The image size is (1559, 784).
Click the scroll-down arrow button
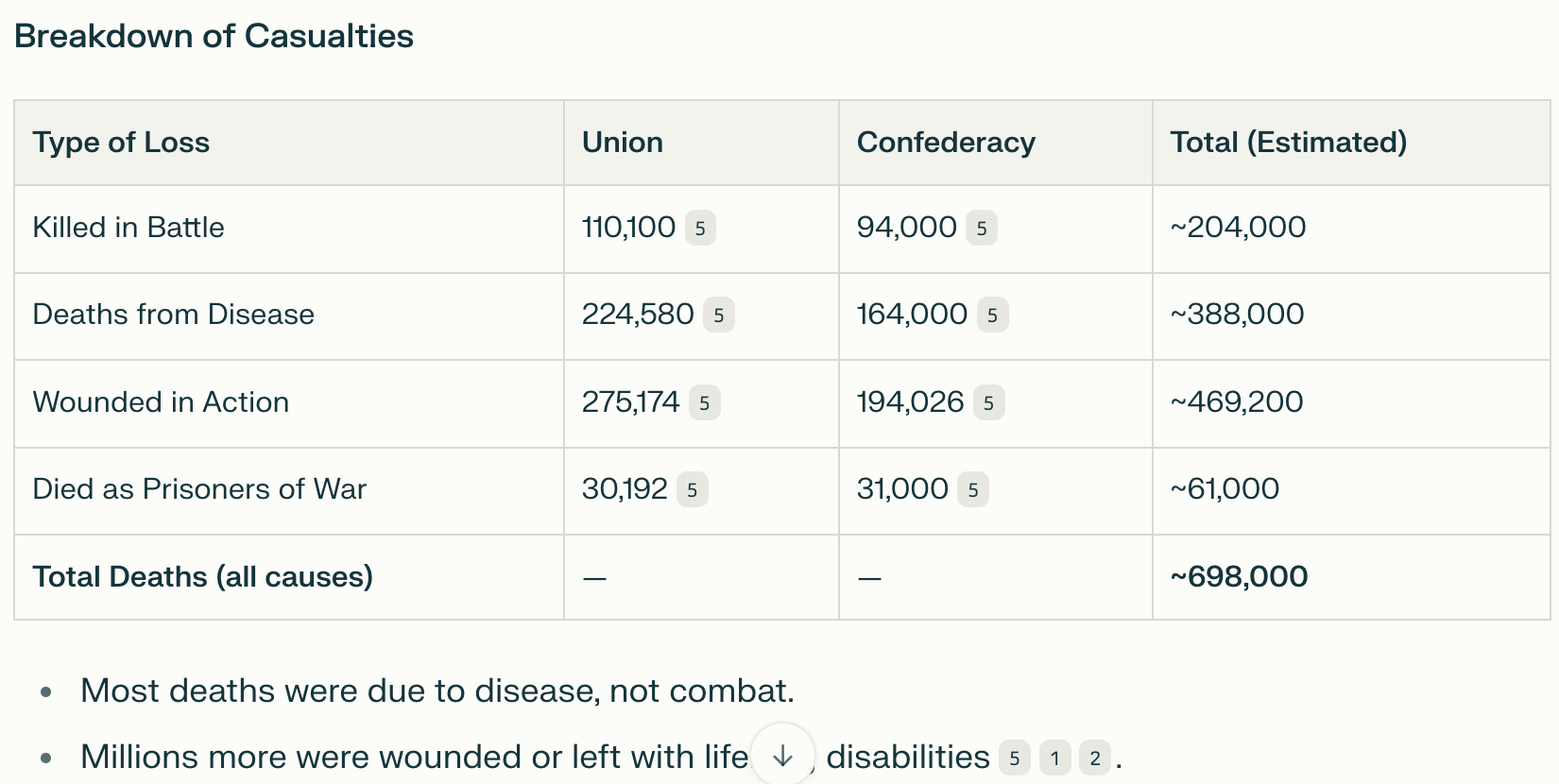(782, 755)
